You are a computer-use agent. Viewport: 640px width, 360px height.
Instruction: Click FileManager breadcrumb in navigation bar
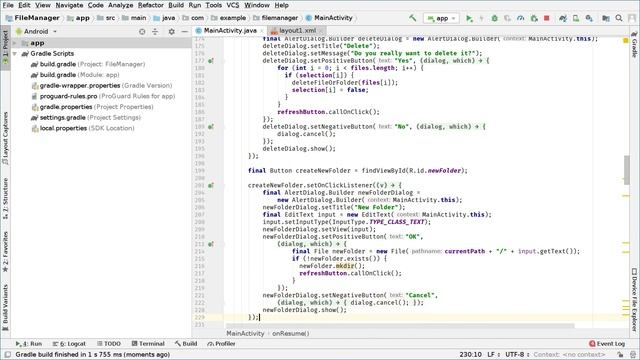[32, 18]
